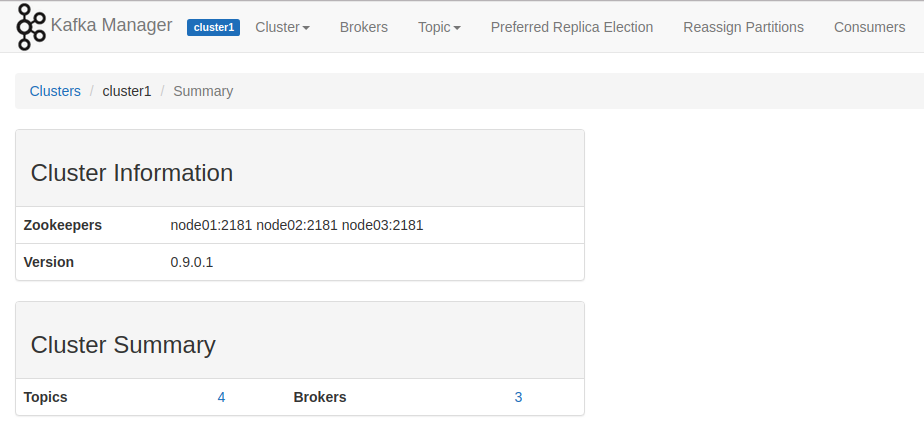
Task: Click the Clusters breadcrumb link
Action: 55,91
